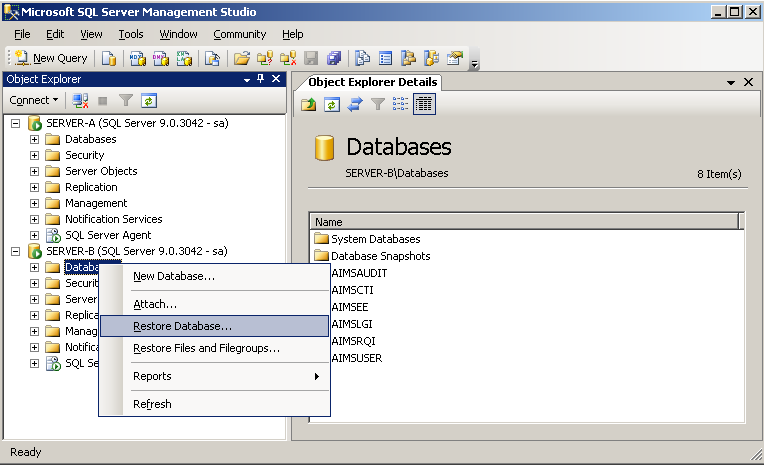Expand the Replication node under SERVER-A

[34, 187]
